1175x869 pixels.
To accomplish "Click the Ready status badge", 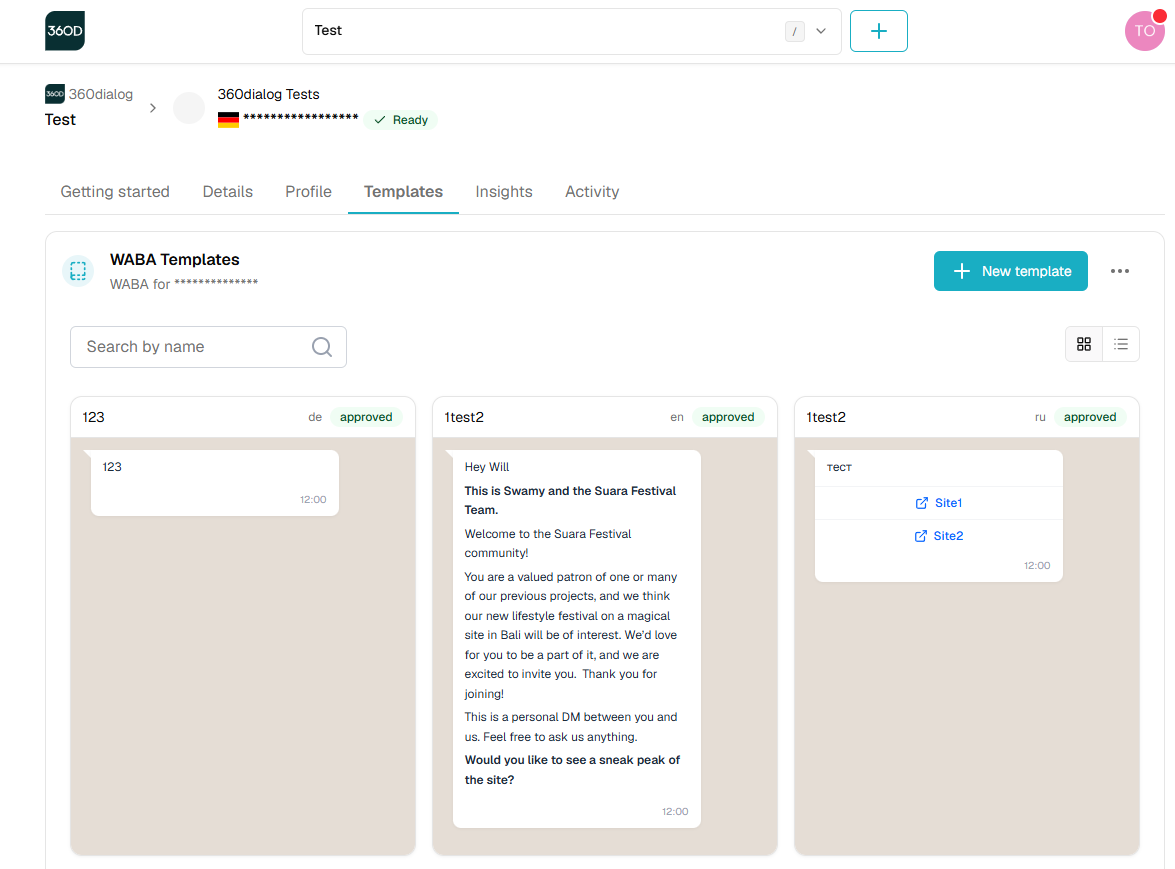I will [x=401, y=120].
